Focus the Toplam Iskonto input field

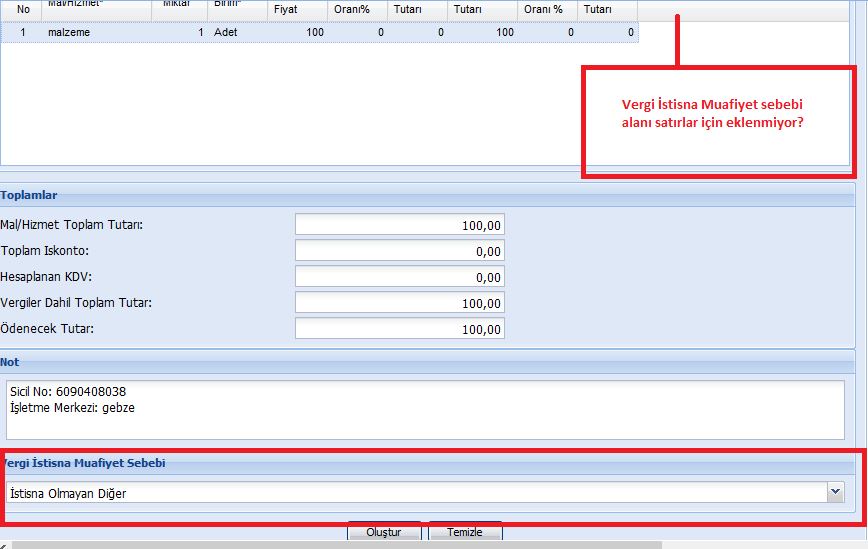400,251
